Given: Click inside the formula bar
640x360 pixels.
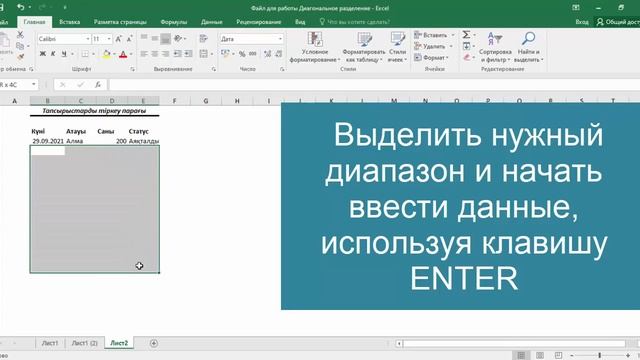Looking at the screenshot, I should pos(373,84).
